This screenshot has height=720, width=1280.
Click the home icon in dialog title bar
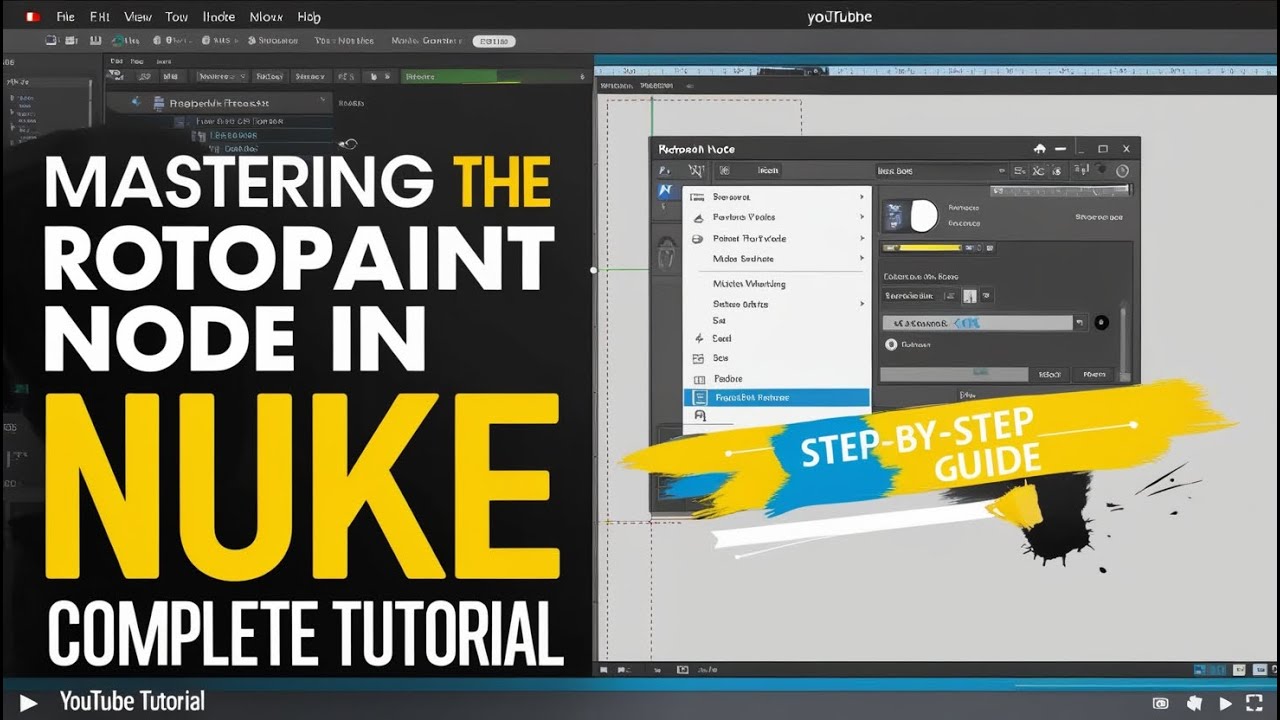point(1040,149)
